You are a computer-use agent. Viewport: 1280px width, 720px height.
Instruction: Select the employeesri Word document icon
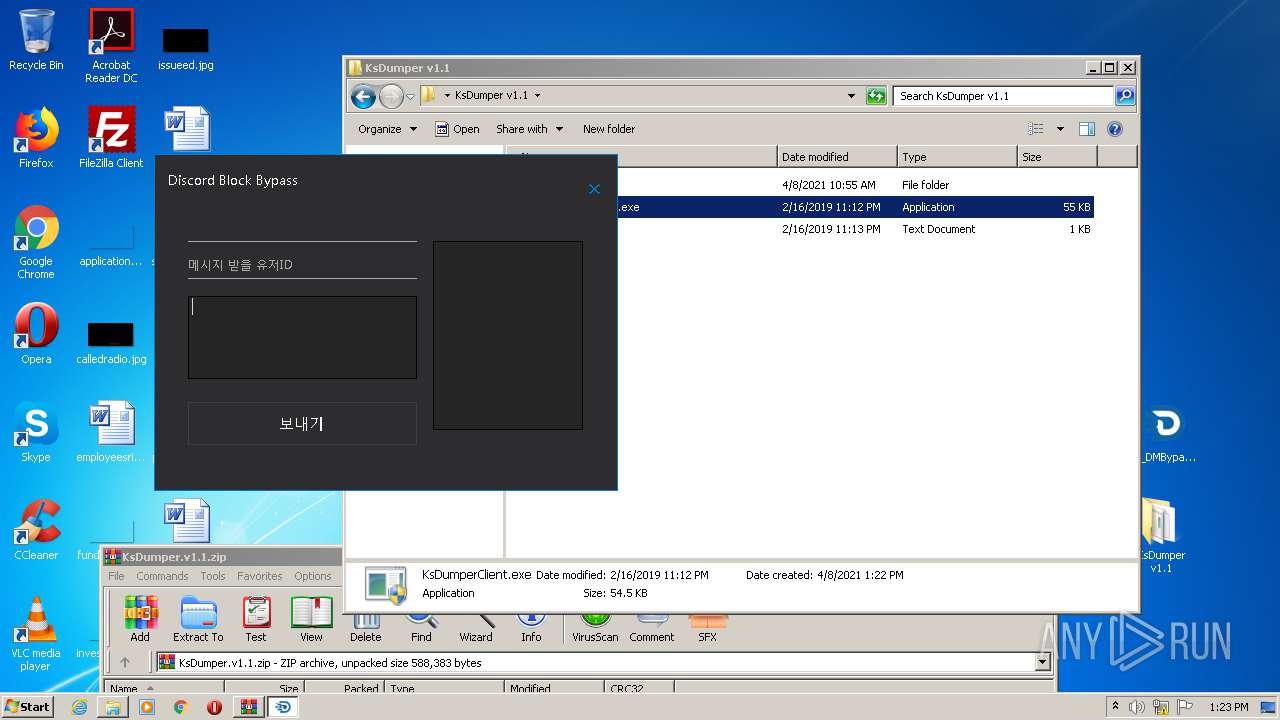point(111,432)
